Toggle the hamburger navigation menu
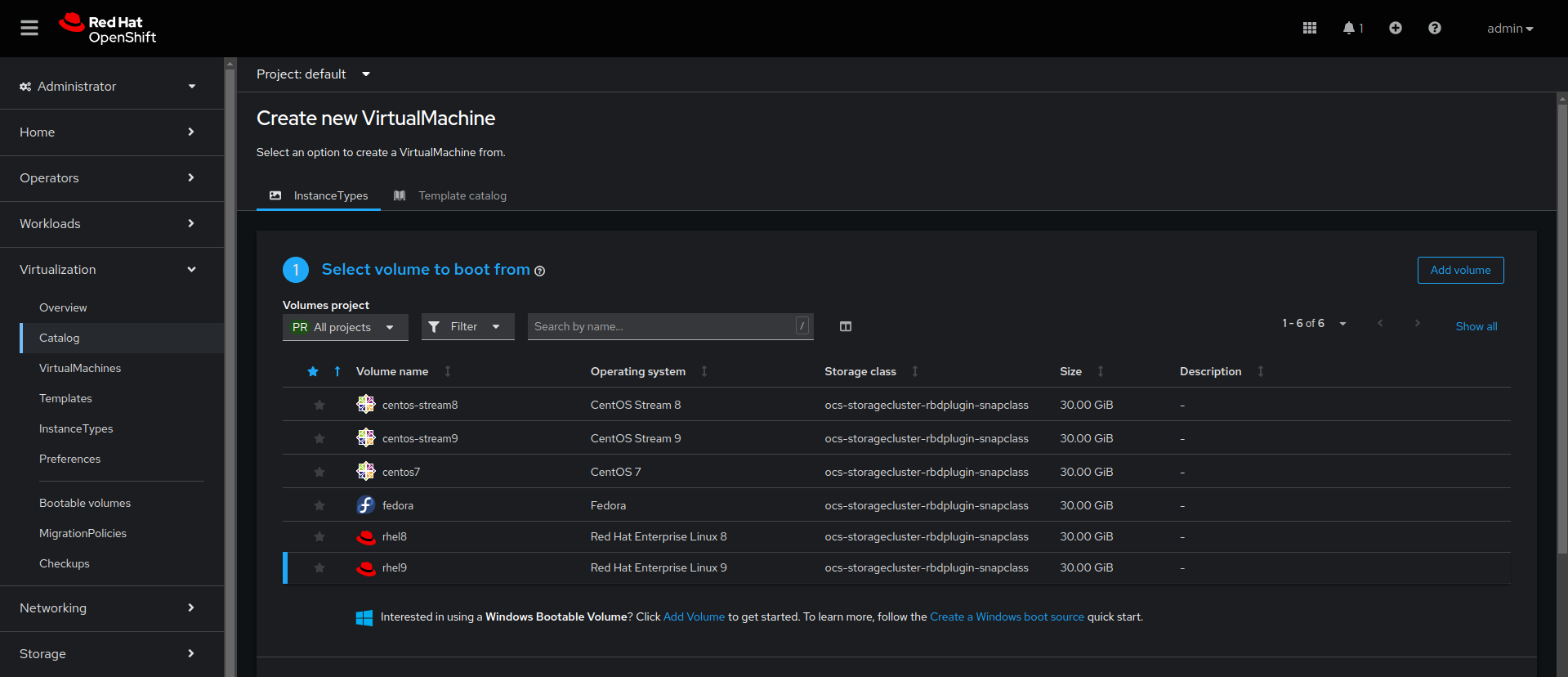This screenshot has height=677, width=1568. [29, 28]
